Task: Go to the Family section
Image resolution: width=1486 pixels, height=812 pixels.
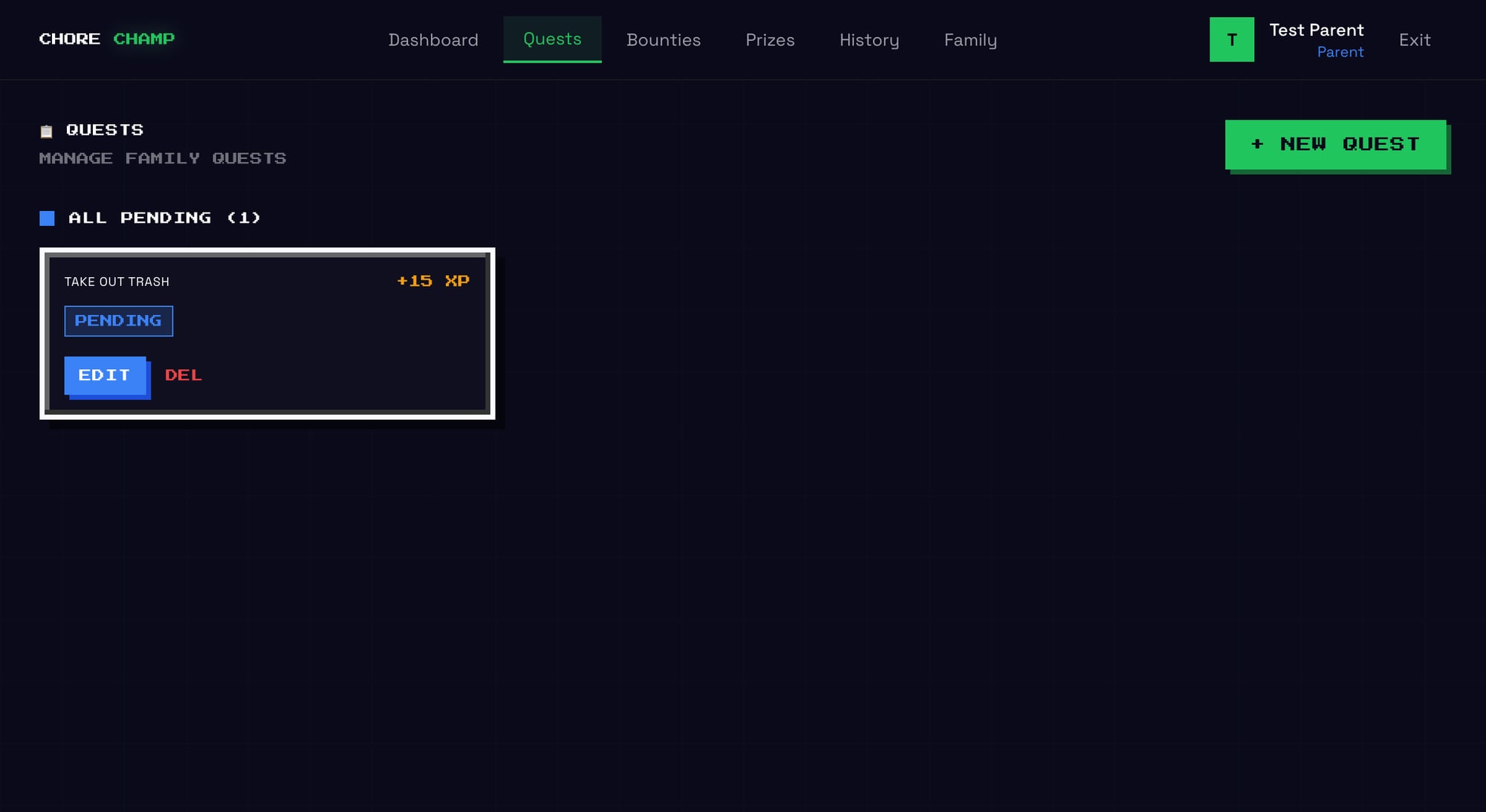Action: 970,40
